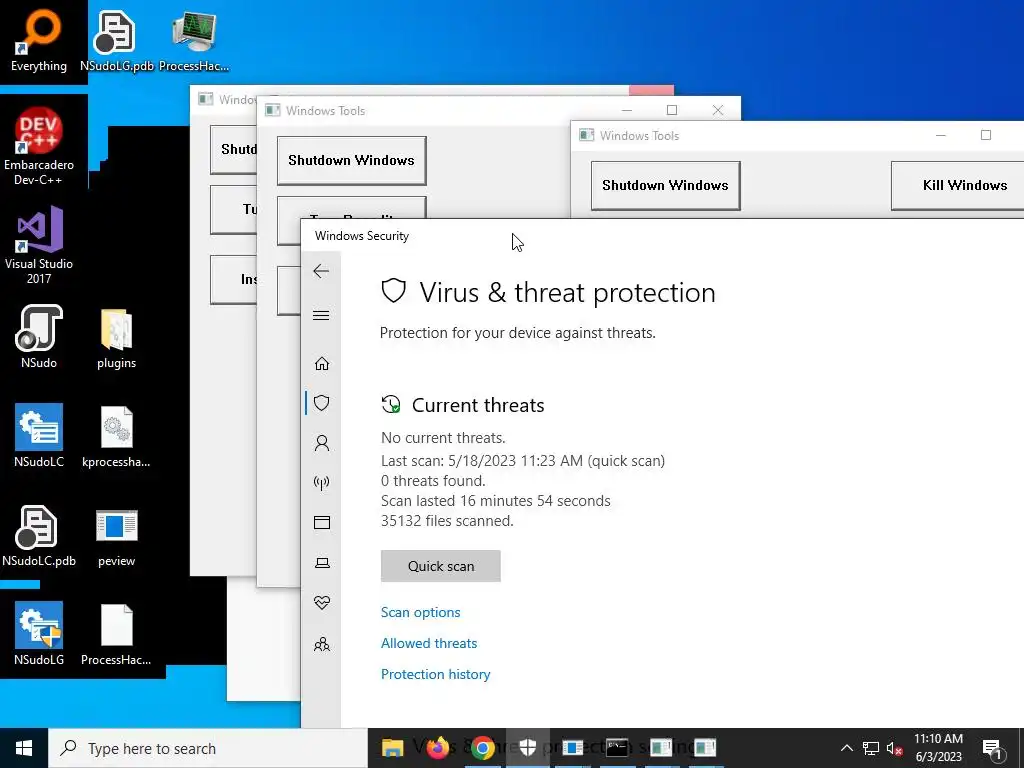Close the middle Windows Tools window
The width and height of the screenshot is (1024, 768).
[718, 110]
